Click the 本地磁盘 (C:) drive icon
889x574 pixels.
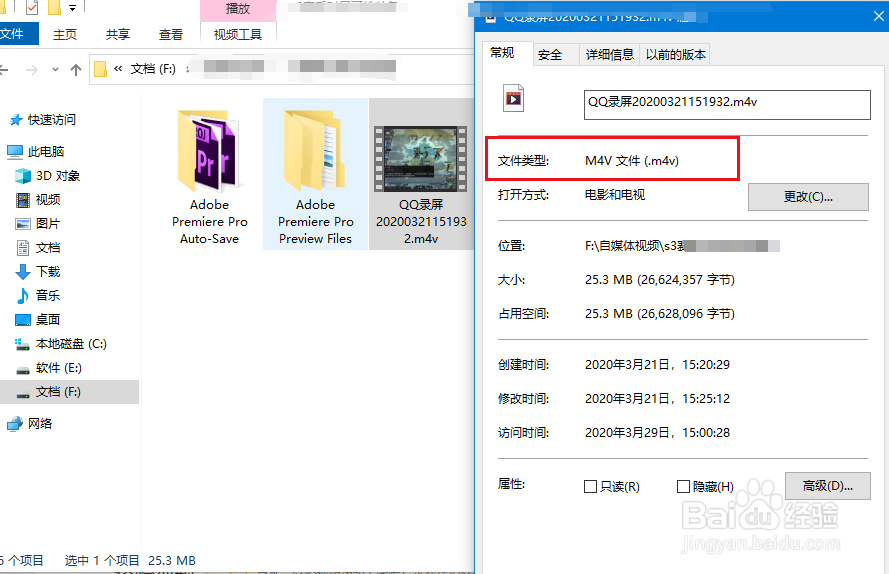click(x=23, y=344)
